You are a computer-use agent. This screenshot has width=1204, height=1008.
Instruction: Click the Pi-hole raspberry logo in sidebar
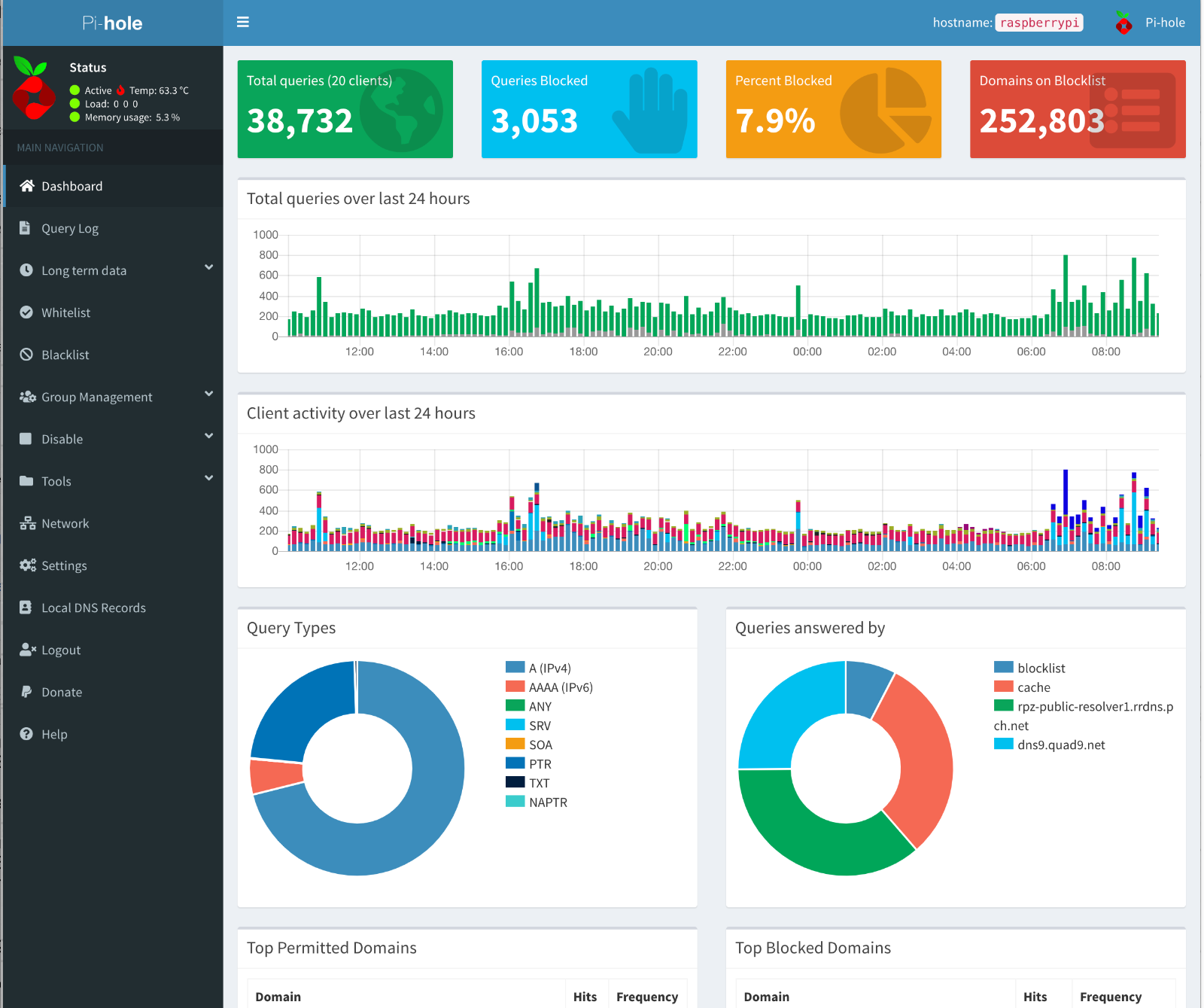[x=34, y=88]
